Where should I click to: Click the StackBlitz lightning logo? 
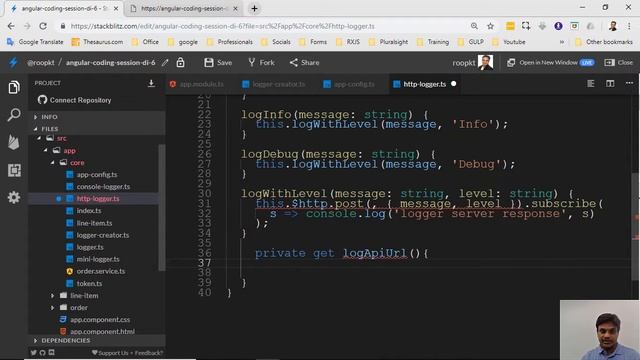click(13, 62)
